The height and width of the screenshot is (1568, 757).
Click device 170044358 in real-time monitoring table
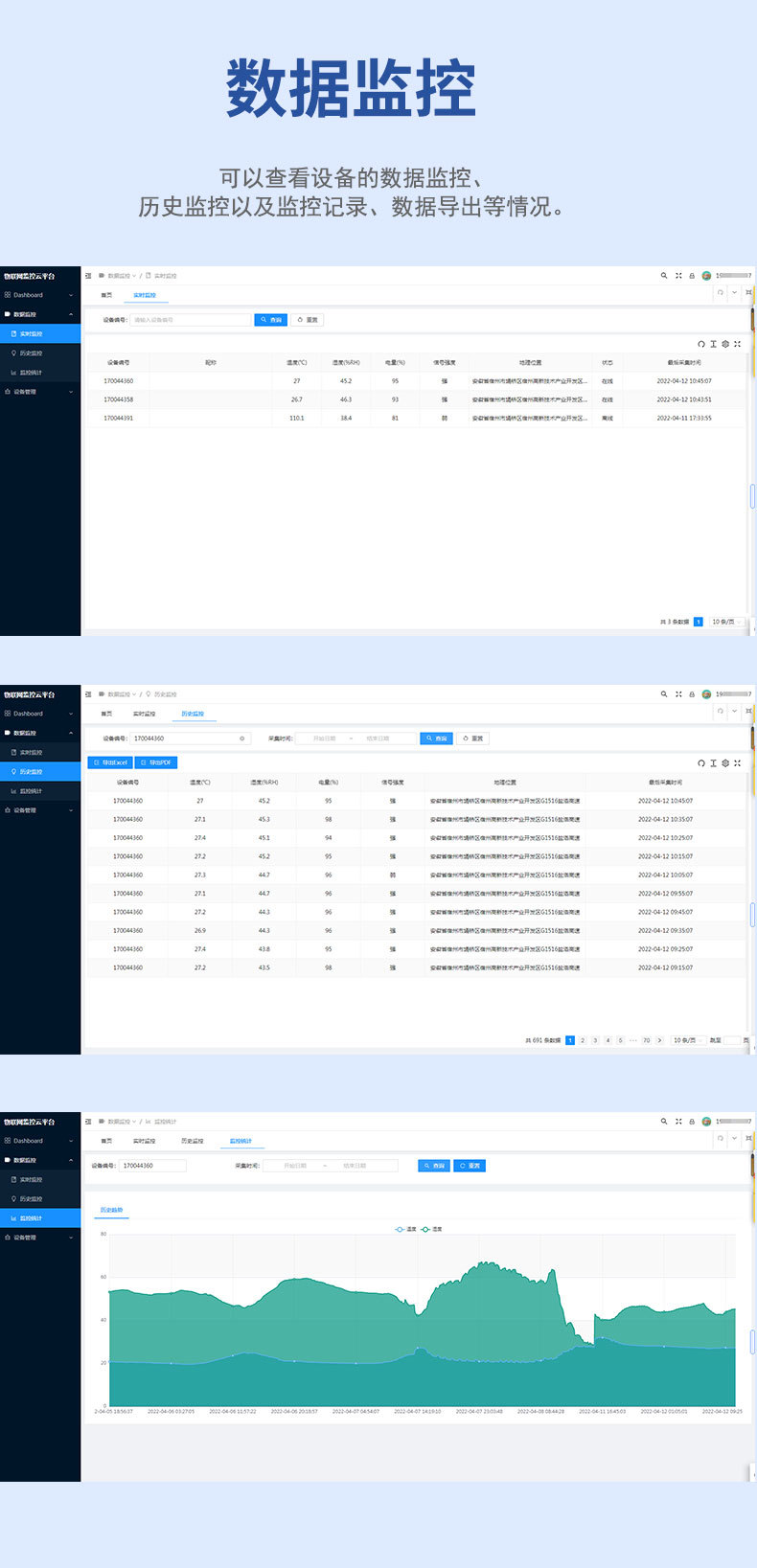tap(119, 399)
